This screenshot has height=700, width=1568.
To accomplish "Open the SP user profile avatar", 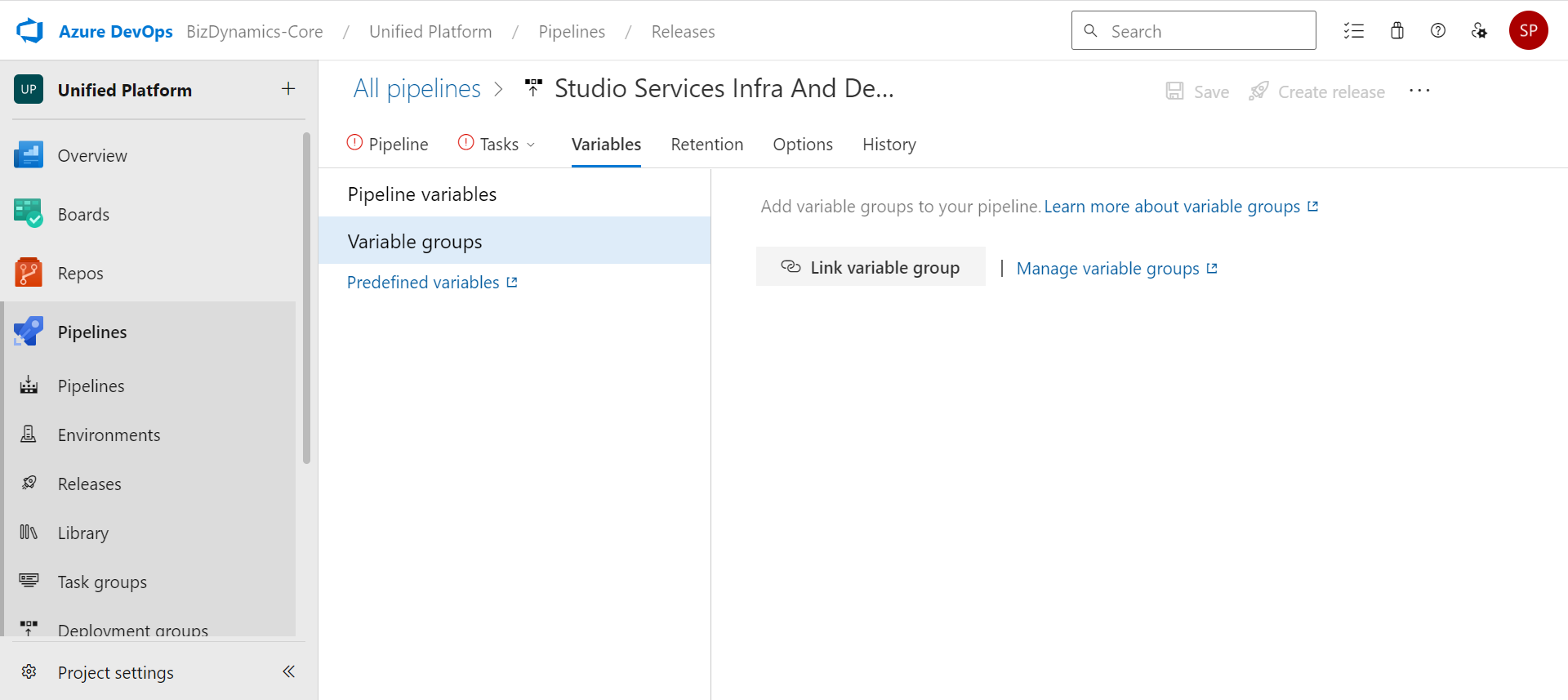I will pyautogui.click(x=1529, y=30).
